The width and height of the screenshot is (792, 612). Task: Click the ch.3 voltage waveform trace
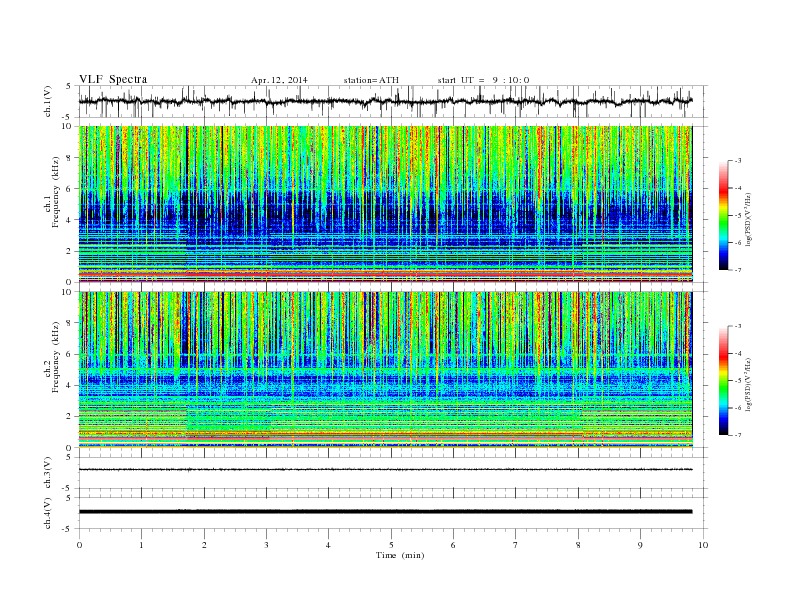click(385, 470)
